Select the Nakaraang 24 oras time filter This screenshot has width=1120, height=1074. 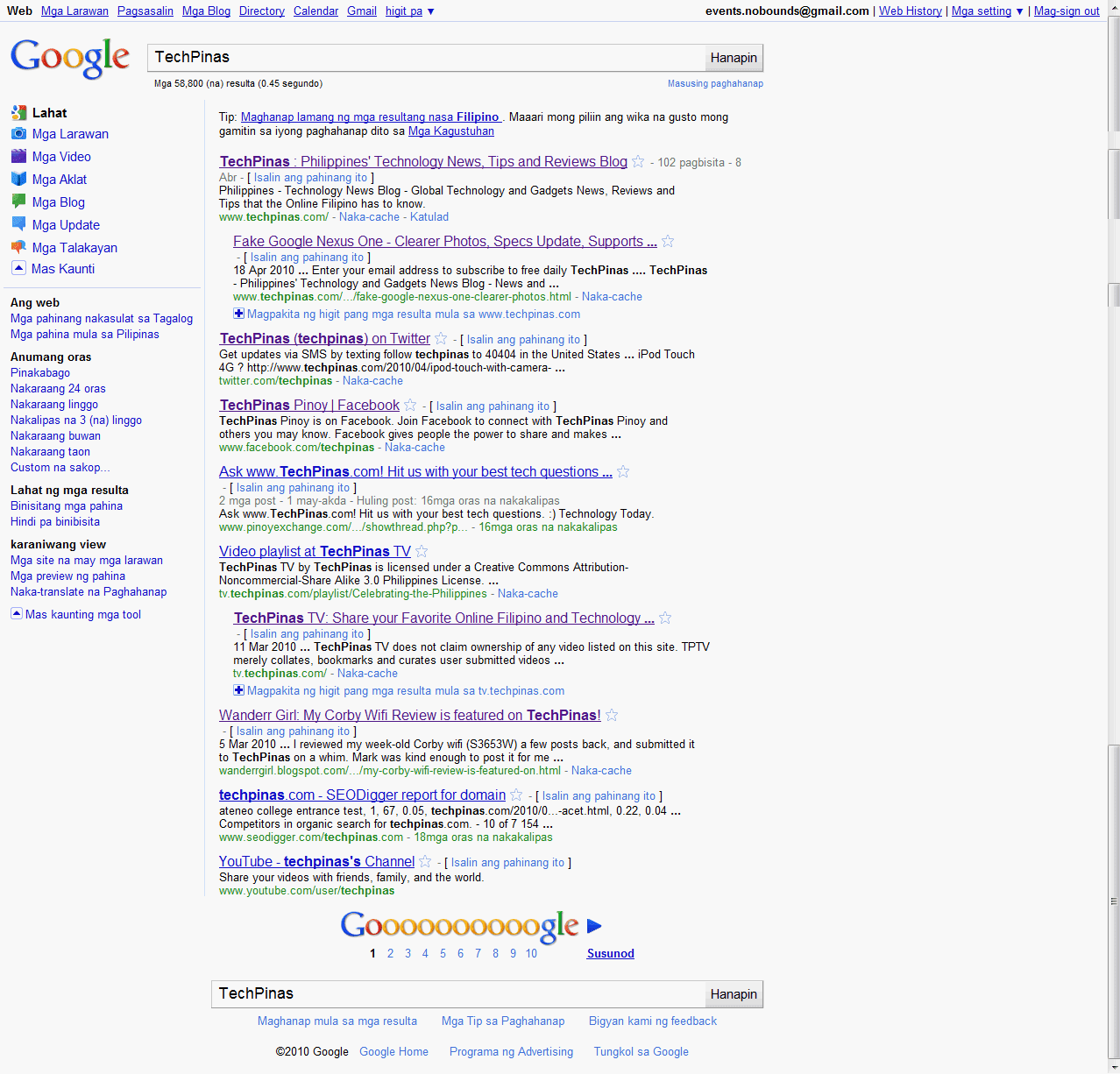(58, 388)
